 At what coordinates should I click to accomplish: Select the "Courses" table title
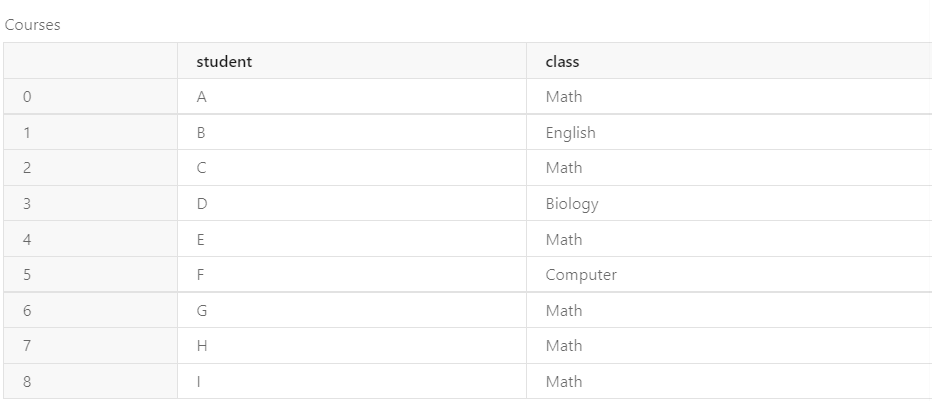pyautogui.click(x=32, y=25)
